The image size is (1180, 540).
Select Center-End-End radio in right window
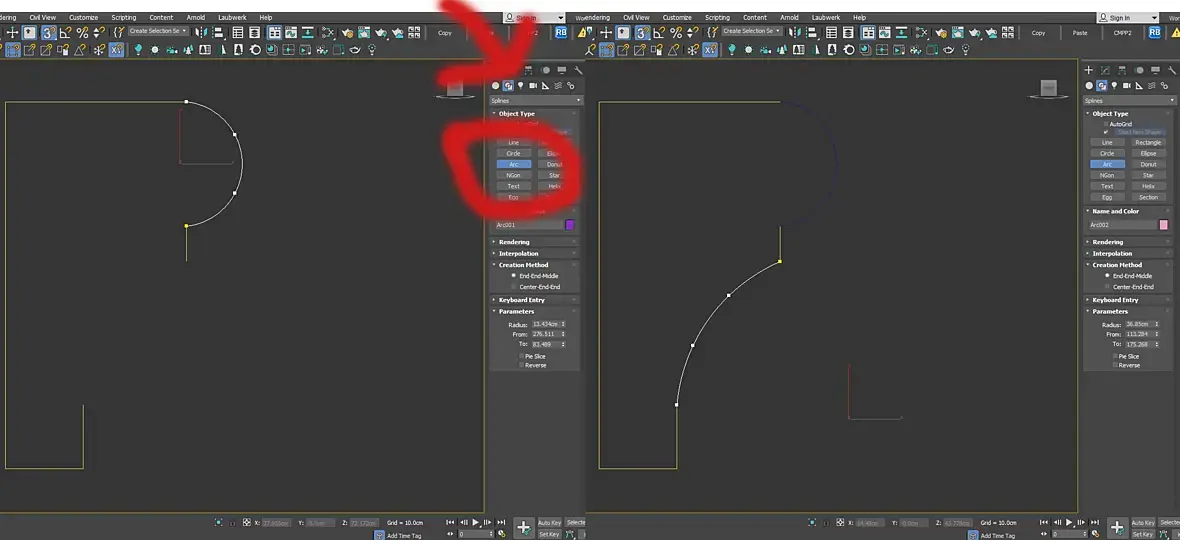[1107, 287]
